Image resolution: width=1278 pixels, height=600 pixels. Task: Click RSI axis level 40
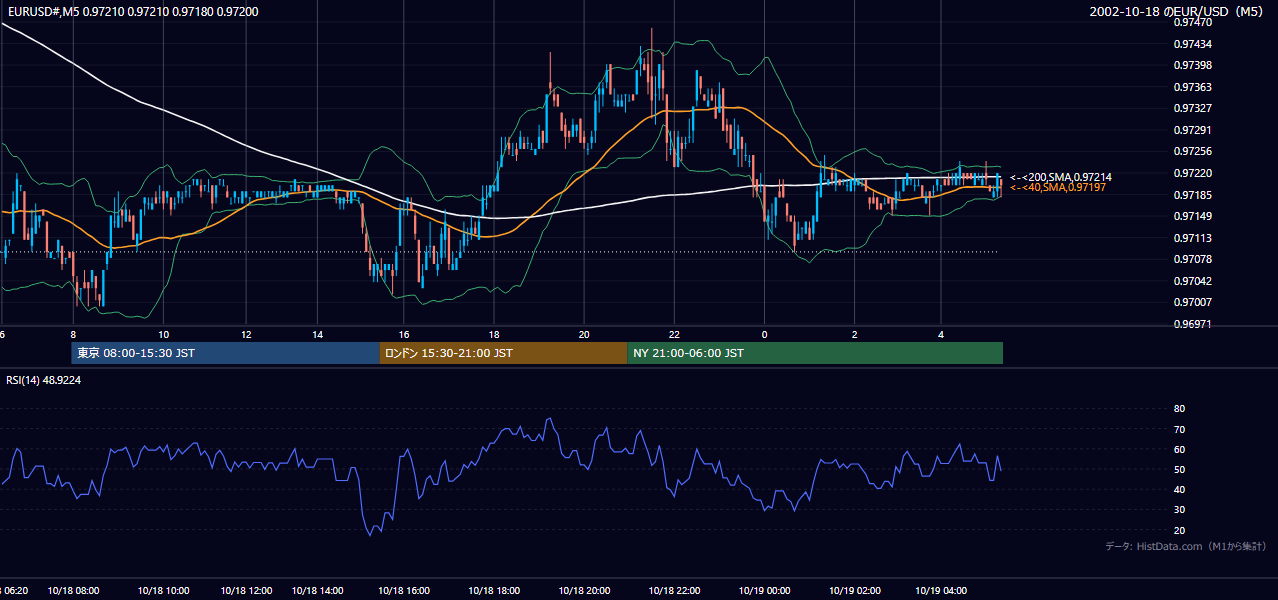(1179, 489)
